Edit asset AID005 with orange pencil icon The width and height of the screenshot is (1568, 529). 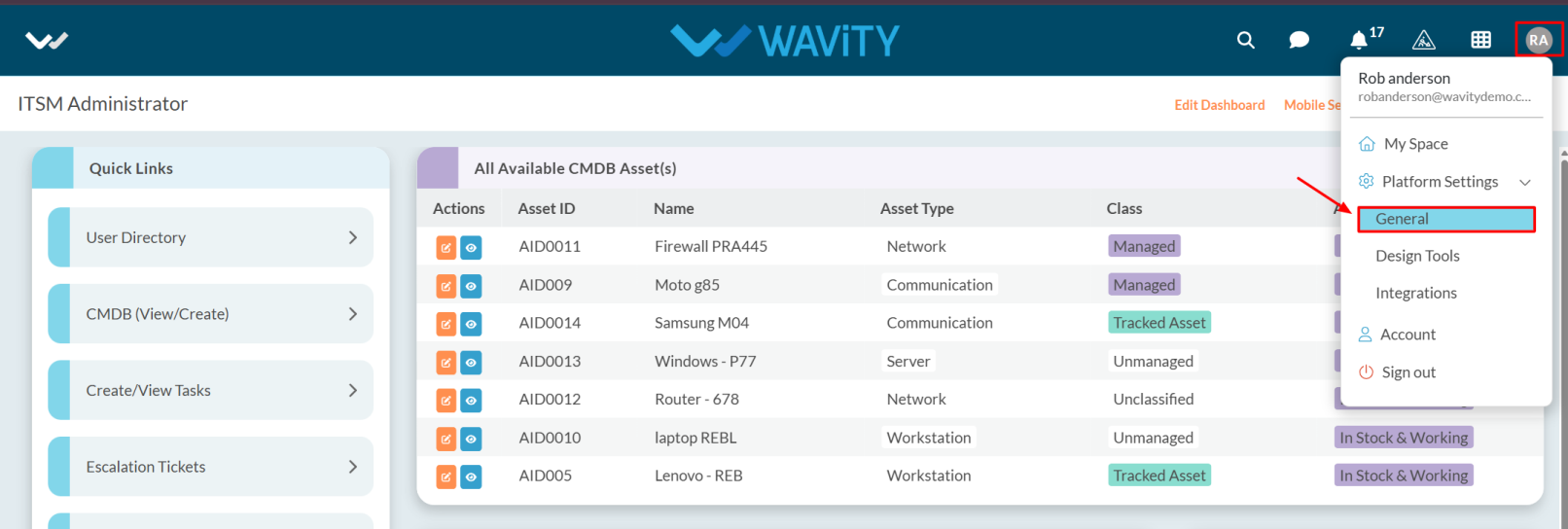(445, 476)
